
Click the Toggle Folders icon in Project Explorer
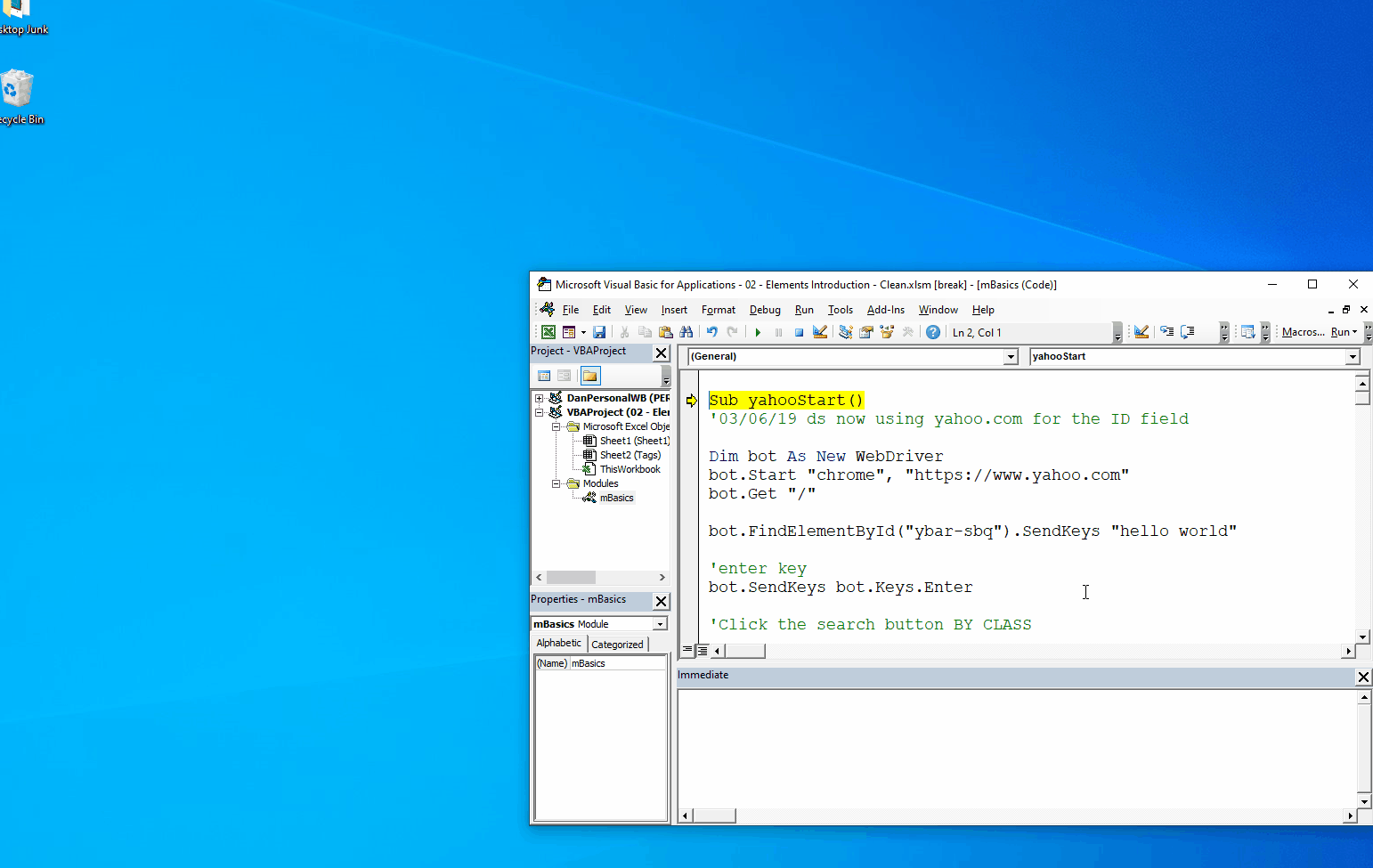point(589,375)
